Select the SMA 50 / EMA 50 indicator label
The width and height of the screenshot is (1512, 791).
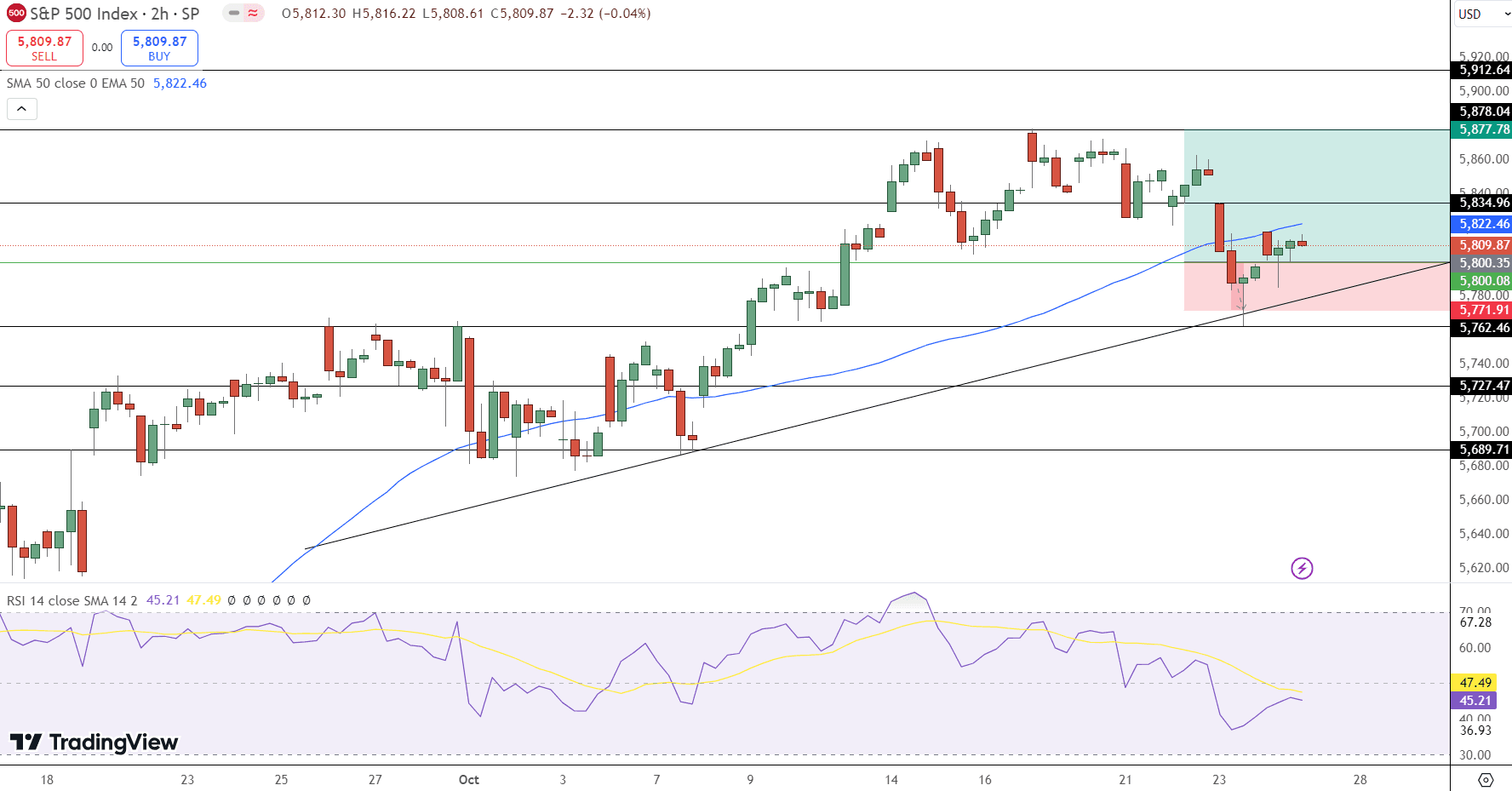pos(76,83)
